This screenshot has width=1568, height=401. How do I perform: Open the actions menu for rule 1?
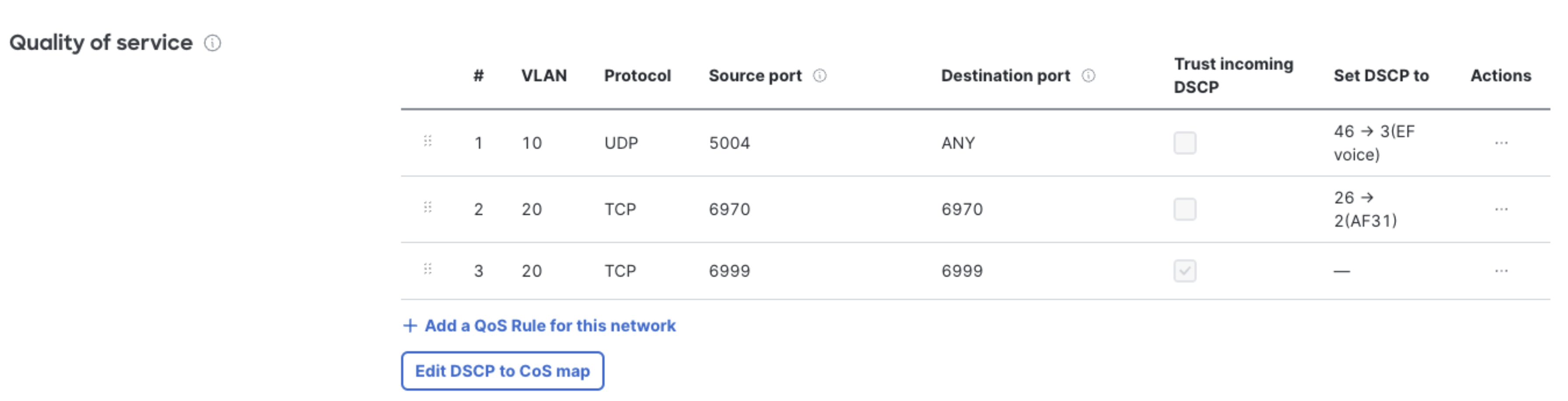1501,143
